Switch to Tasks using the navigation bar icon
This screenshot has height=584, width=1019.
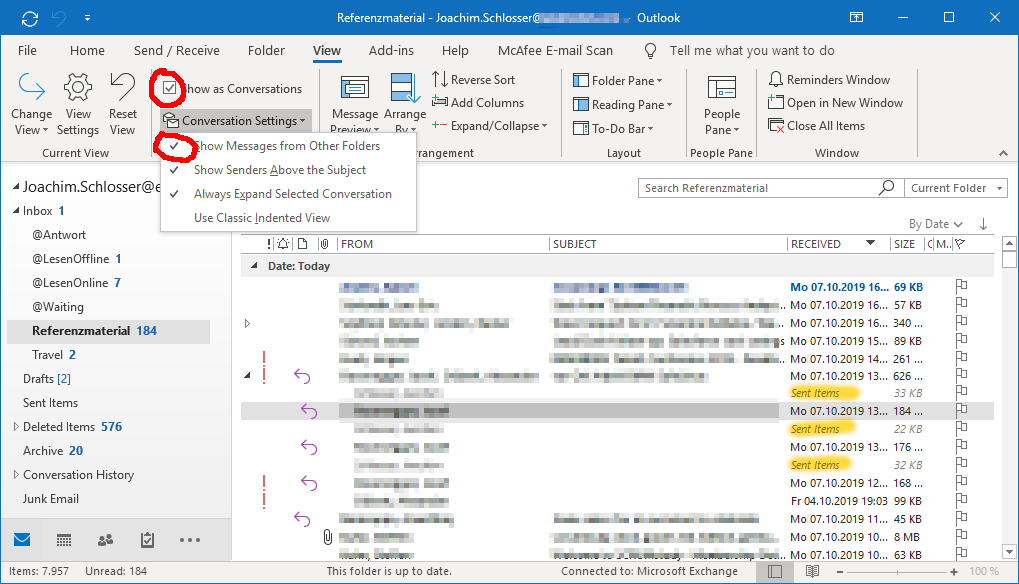coord(147,540)
